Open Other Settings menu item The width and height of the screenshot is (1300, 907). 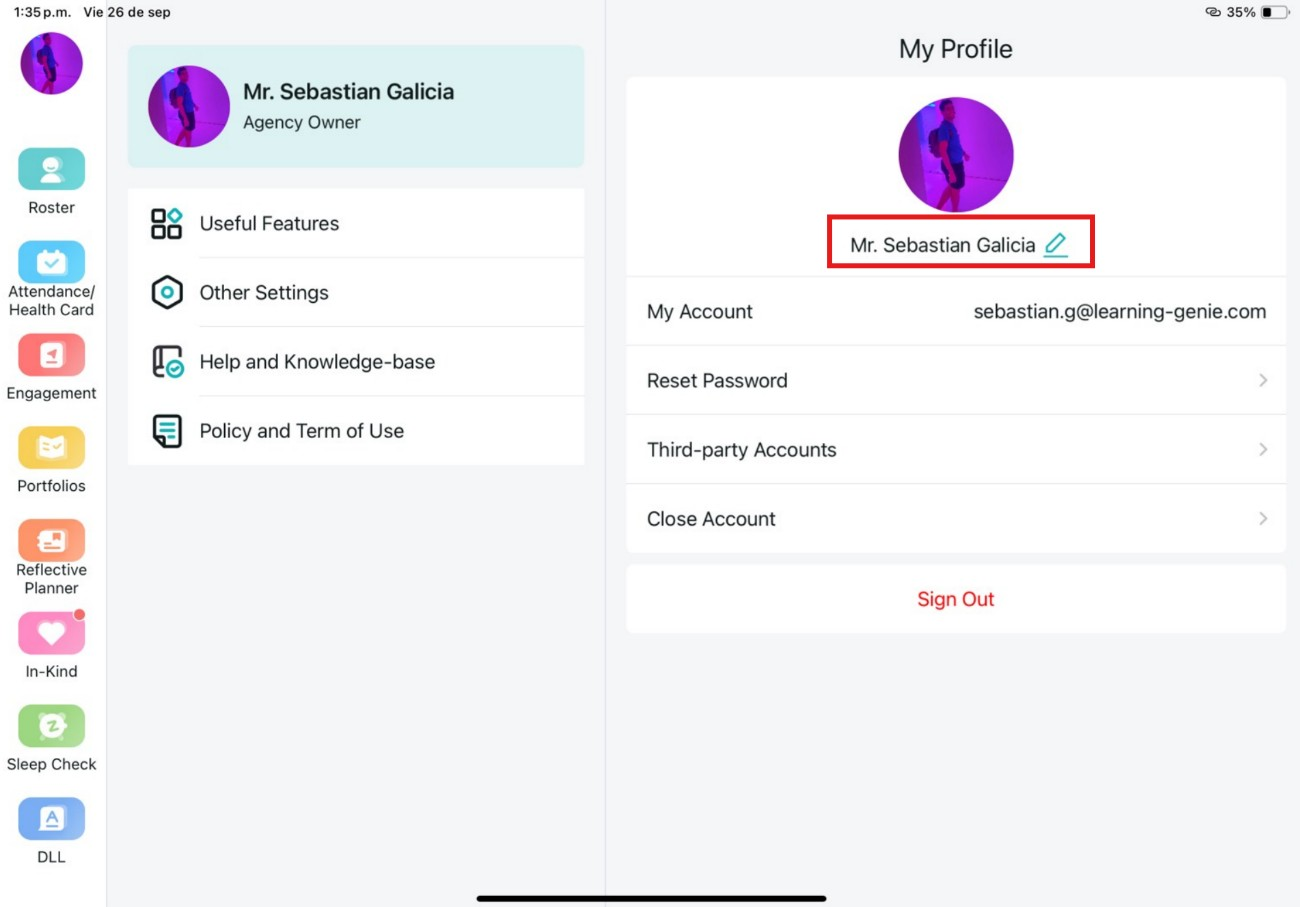[356, 293]
